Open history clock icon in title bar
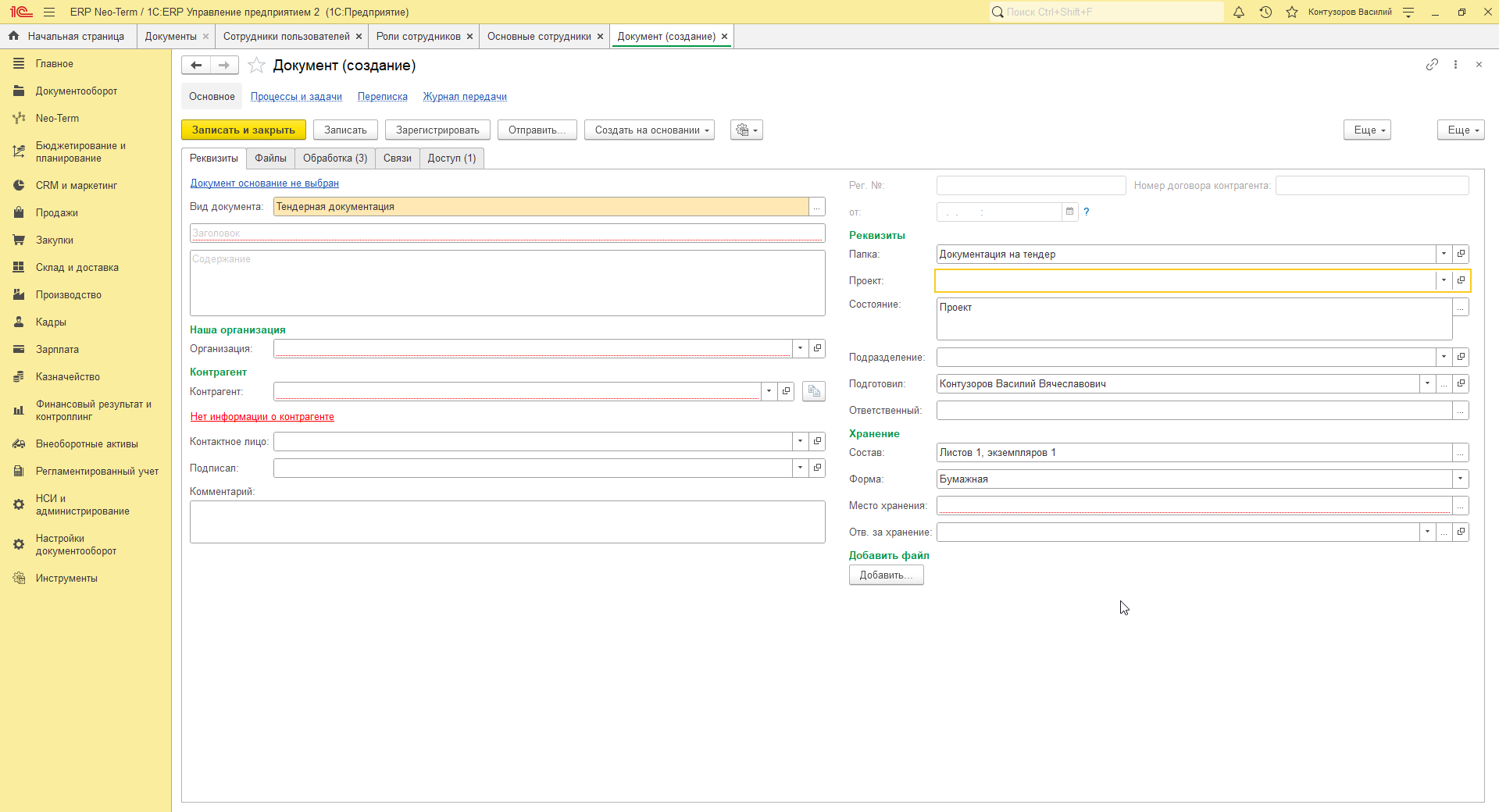 [1265, 12]
